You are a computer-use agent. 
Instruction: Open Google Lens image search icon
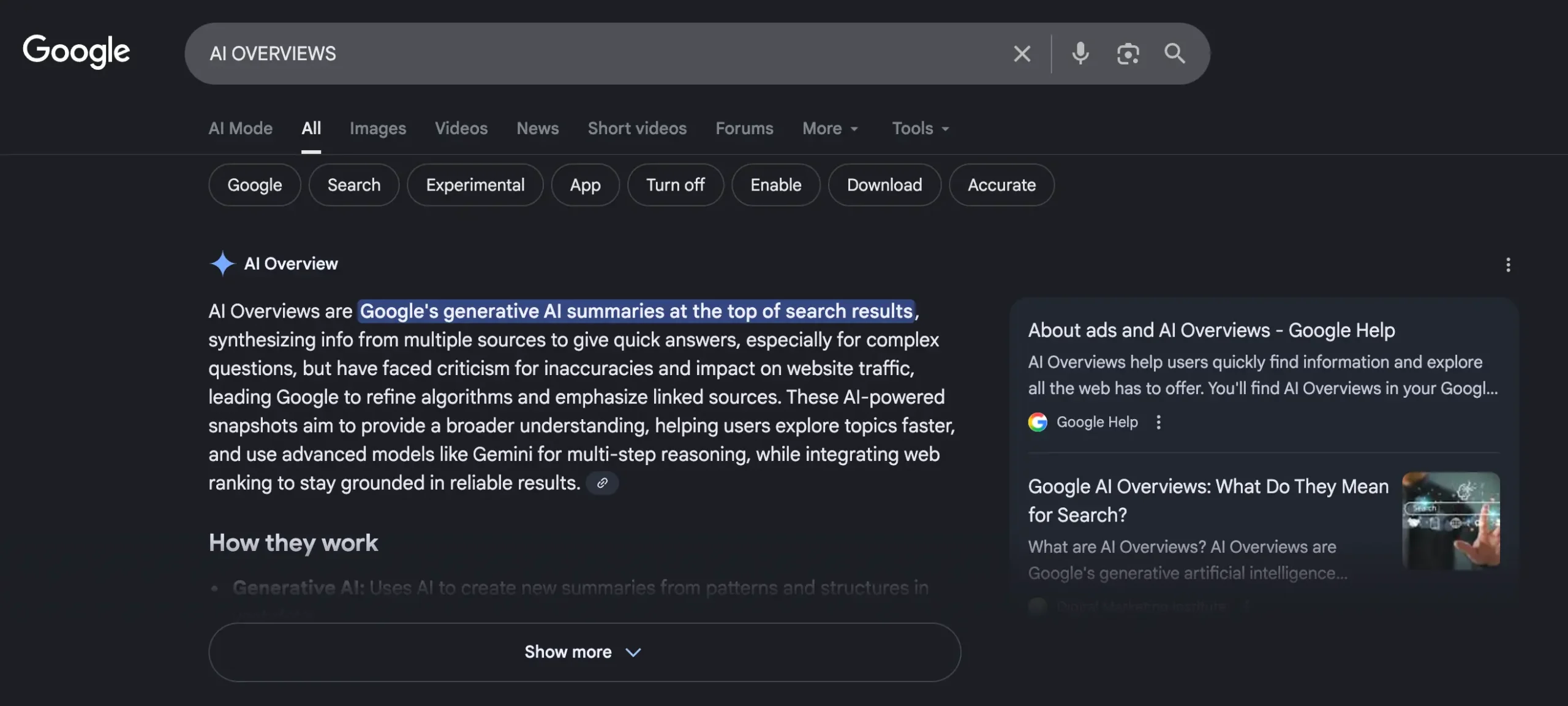[1128, 53]
